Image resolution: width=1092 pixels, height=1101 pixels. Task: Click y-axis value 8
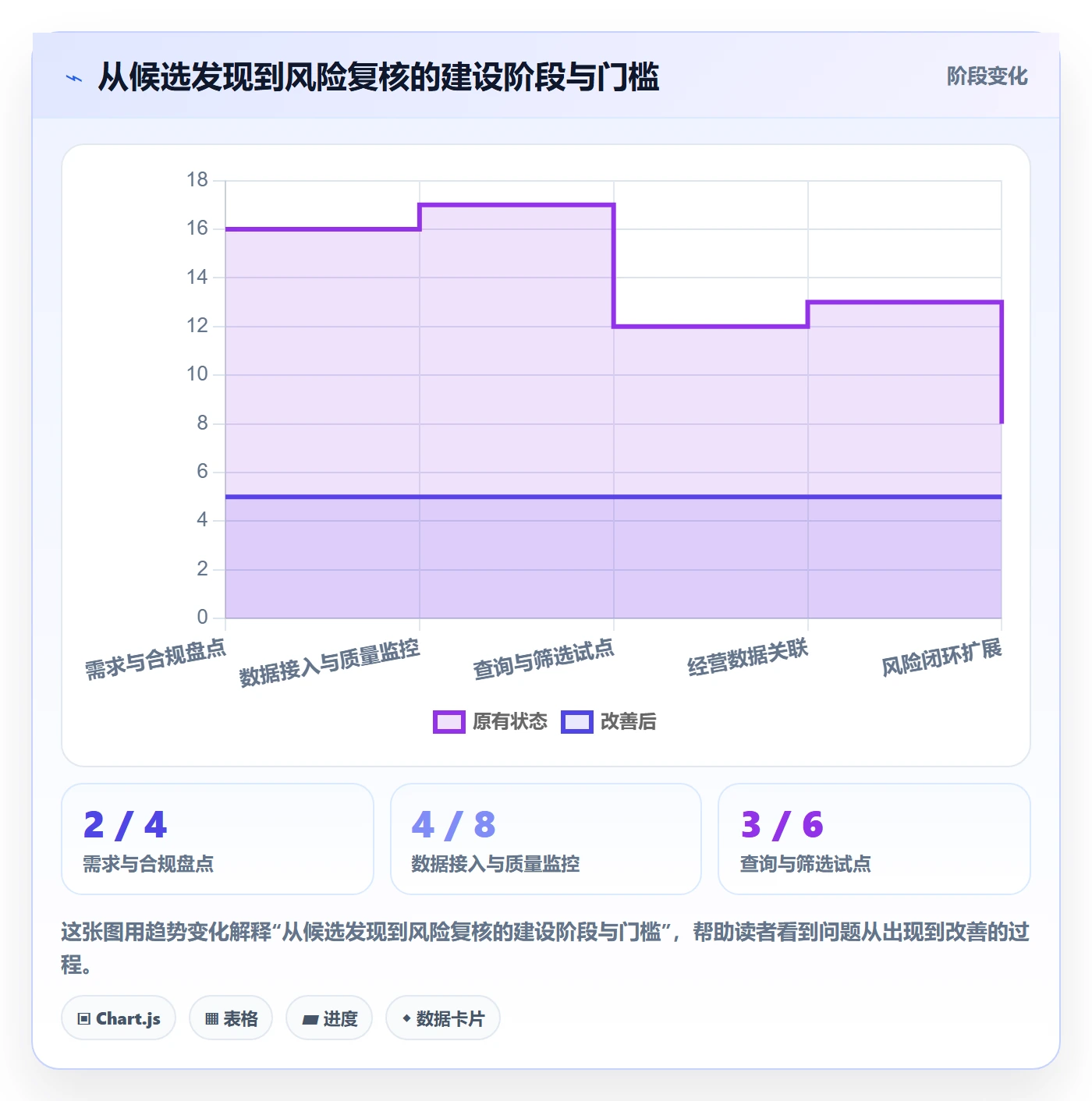pyautogui.click(x=203, y=423)
